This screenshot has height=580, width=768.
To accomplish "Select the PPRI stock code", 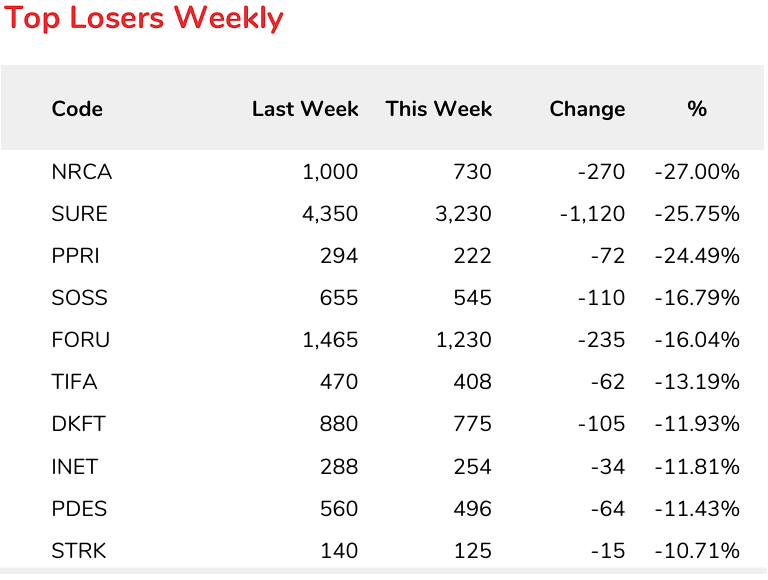I will [76, 256].
